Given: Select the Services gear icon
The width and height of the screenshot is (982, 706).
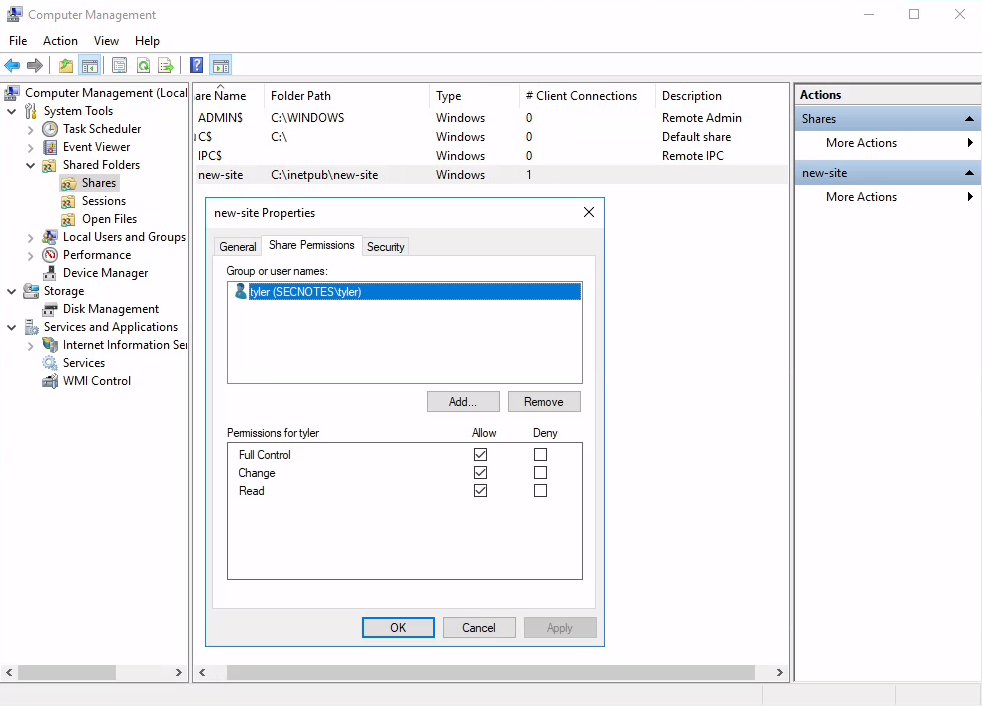Looking at the screenshot, I should coord(50,363).
